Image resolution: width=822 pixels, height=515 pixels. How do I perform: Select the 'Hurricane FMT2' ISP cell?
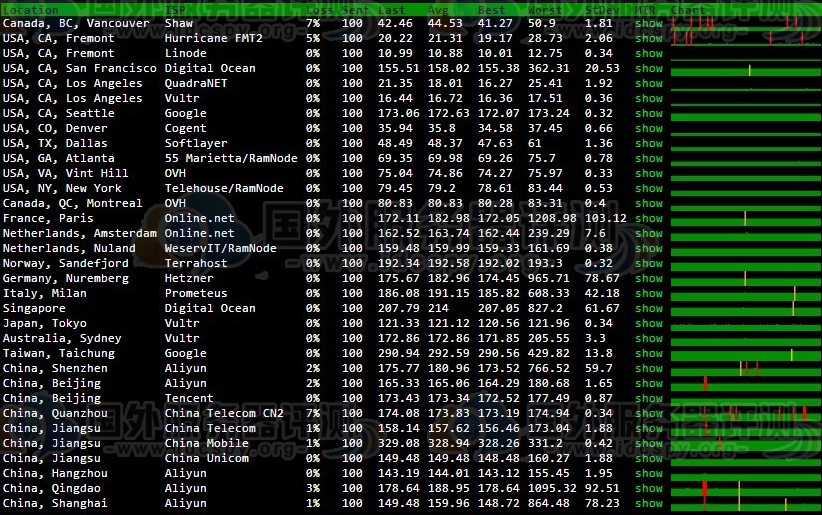pyautogui.click(x=213, y=38)
